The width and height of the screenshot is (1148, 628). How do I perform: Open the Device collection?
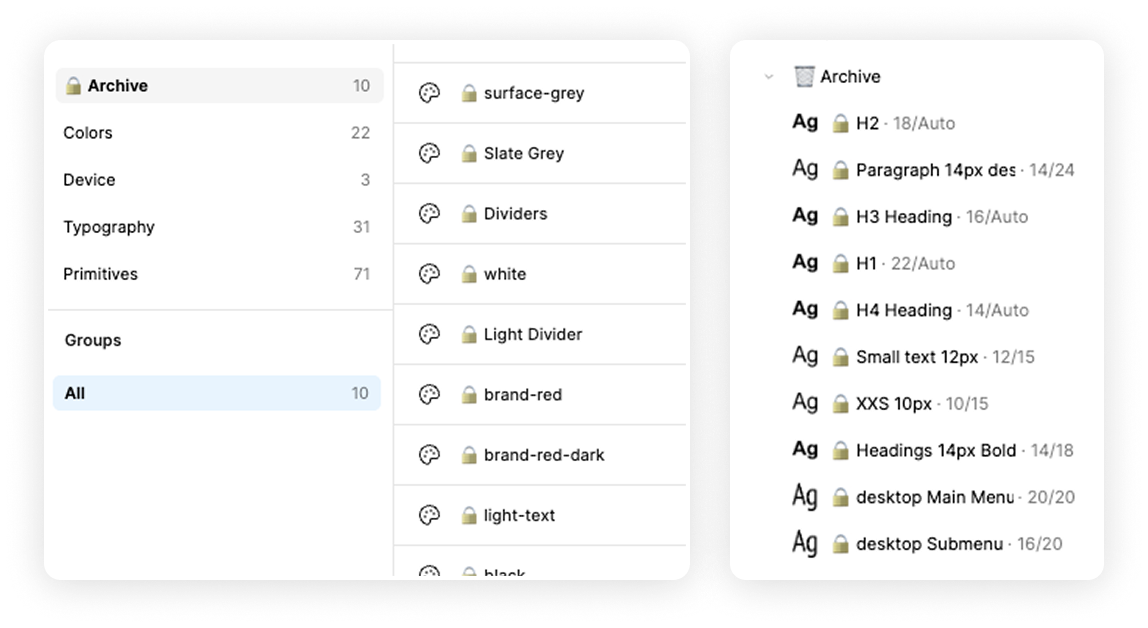click(x=89, y=180)
